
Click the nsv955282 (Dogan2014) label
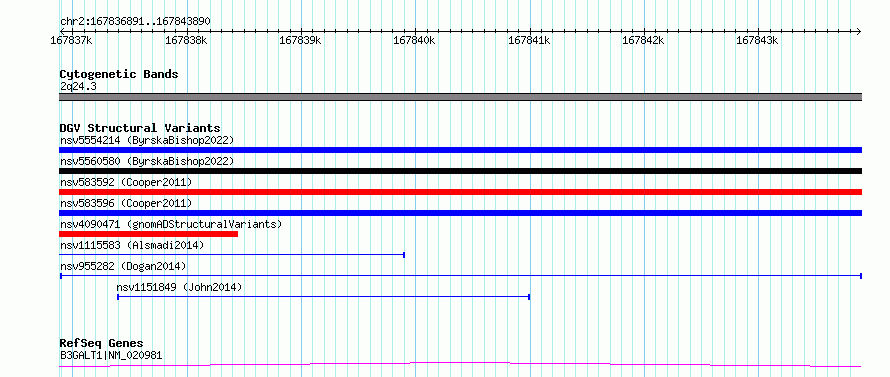123,266
